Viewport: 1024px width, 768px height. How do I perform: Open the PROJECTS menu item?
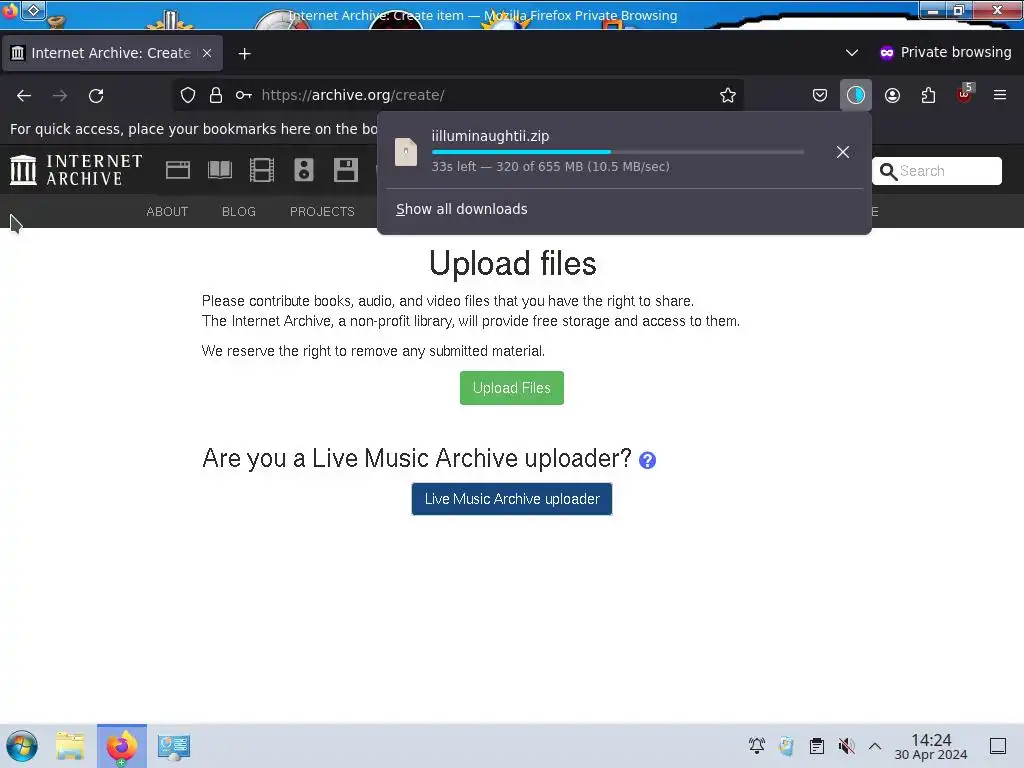(322, 212)
